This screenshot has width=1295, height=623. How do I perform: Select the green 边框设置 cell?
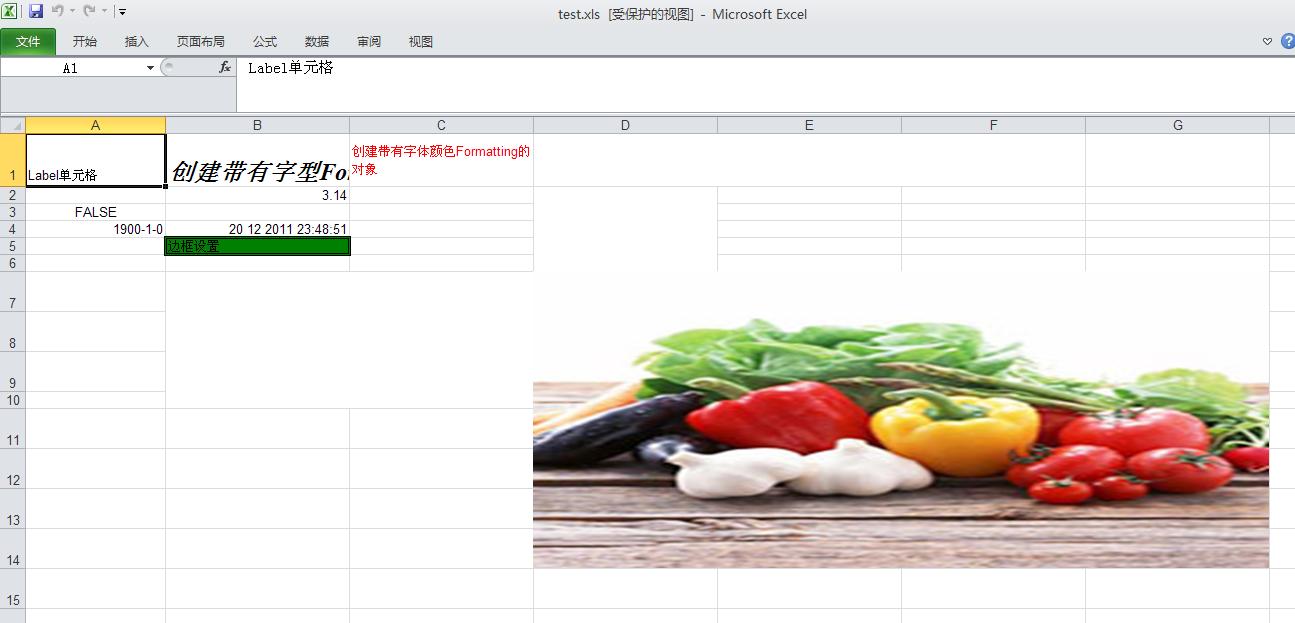coord(257,246)
